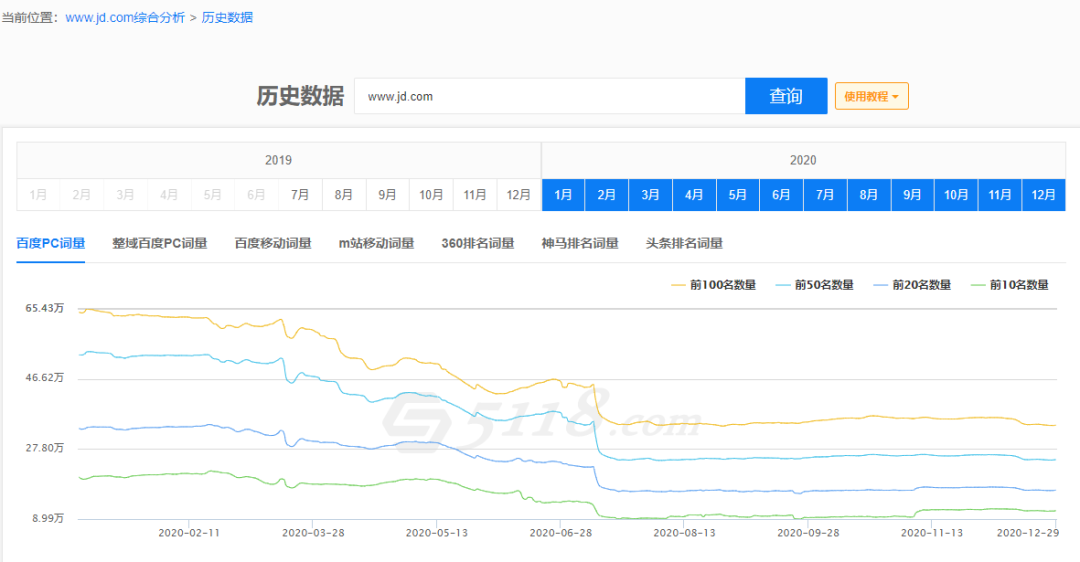Select 2019 9月 month cell
Screen dimensions: 1080x562
pyautogui.click(x=388, y=195)
